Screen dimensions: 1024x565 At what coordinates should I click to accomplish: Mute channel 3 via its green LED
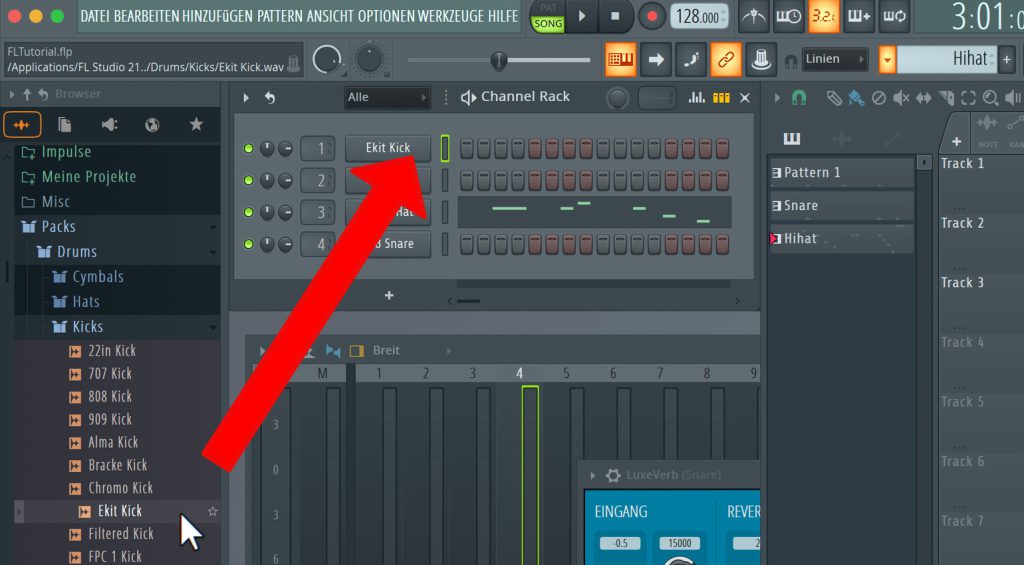tap(248, 212)
